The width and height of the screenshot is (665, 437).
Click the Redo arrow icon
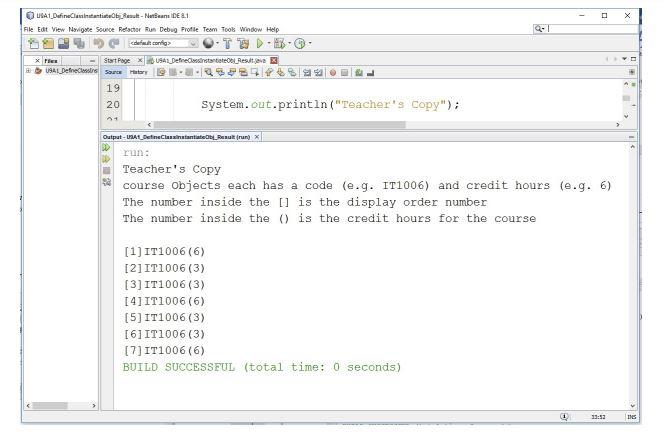(114, 43)
